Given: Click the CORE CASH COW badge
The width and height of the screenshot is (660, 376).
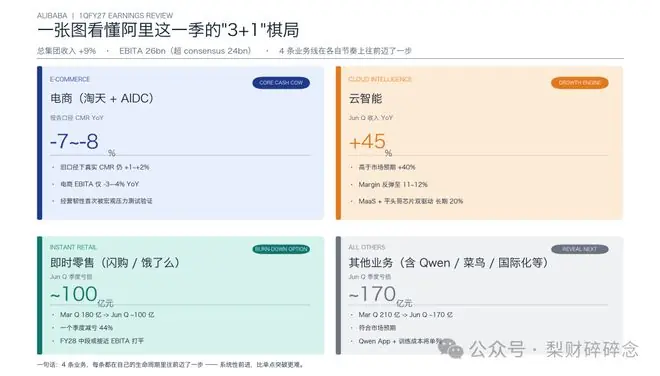Looking at the screenshot, I should [281, 83].
